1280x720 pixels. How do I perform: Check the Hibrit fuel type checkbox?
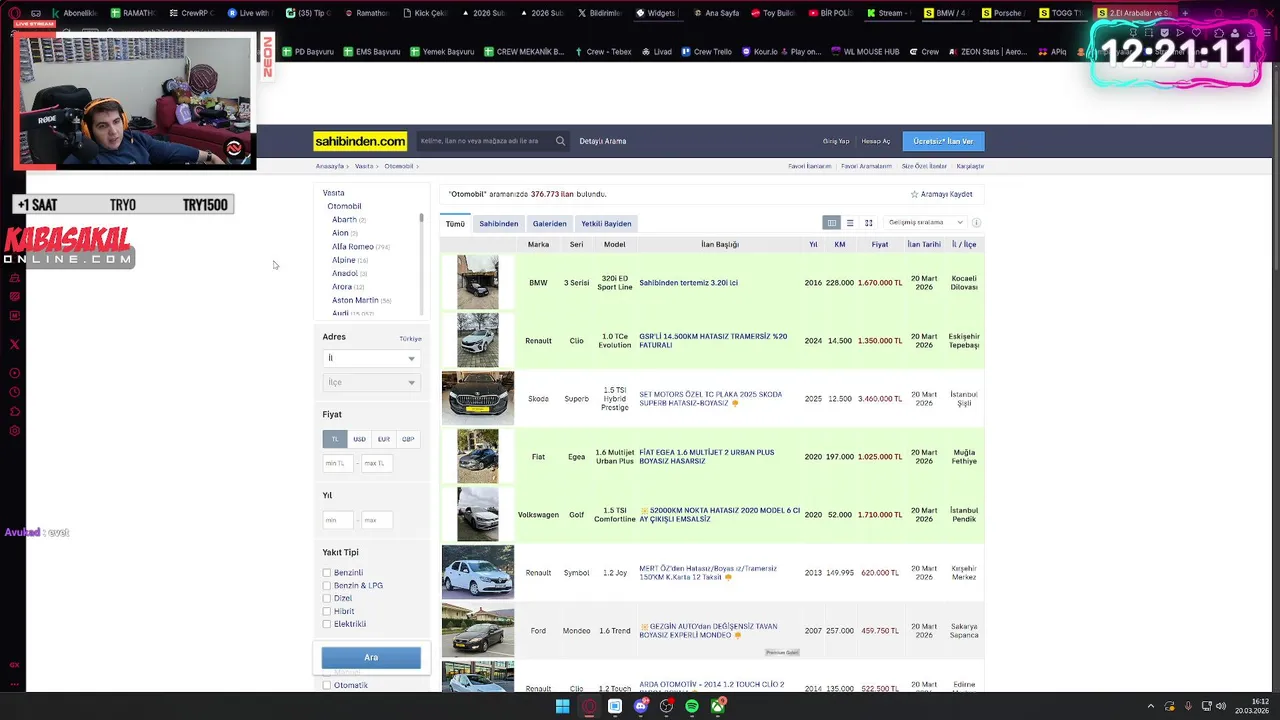[326, 611]
